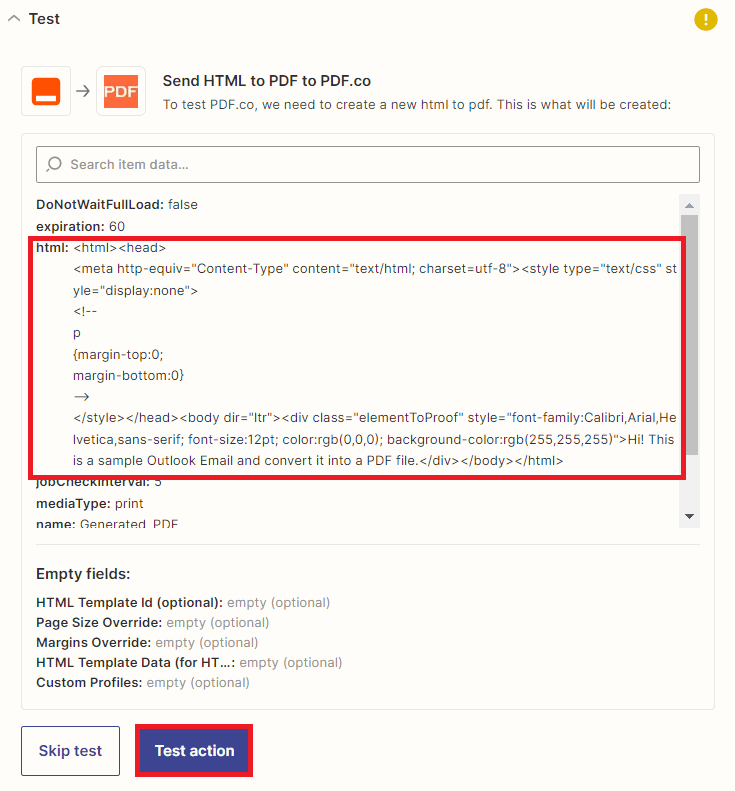Select the mediaType print row
The height and width of the screenshot is (791, 735).
(x=90, y=503)
